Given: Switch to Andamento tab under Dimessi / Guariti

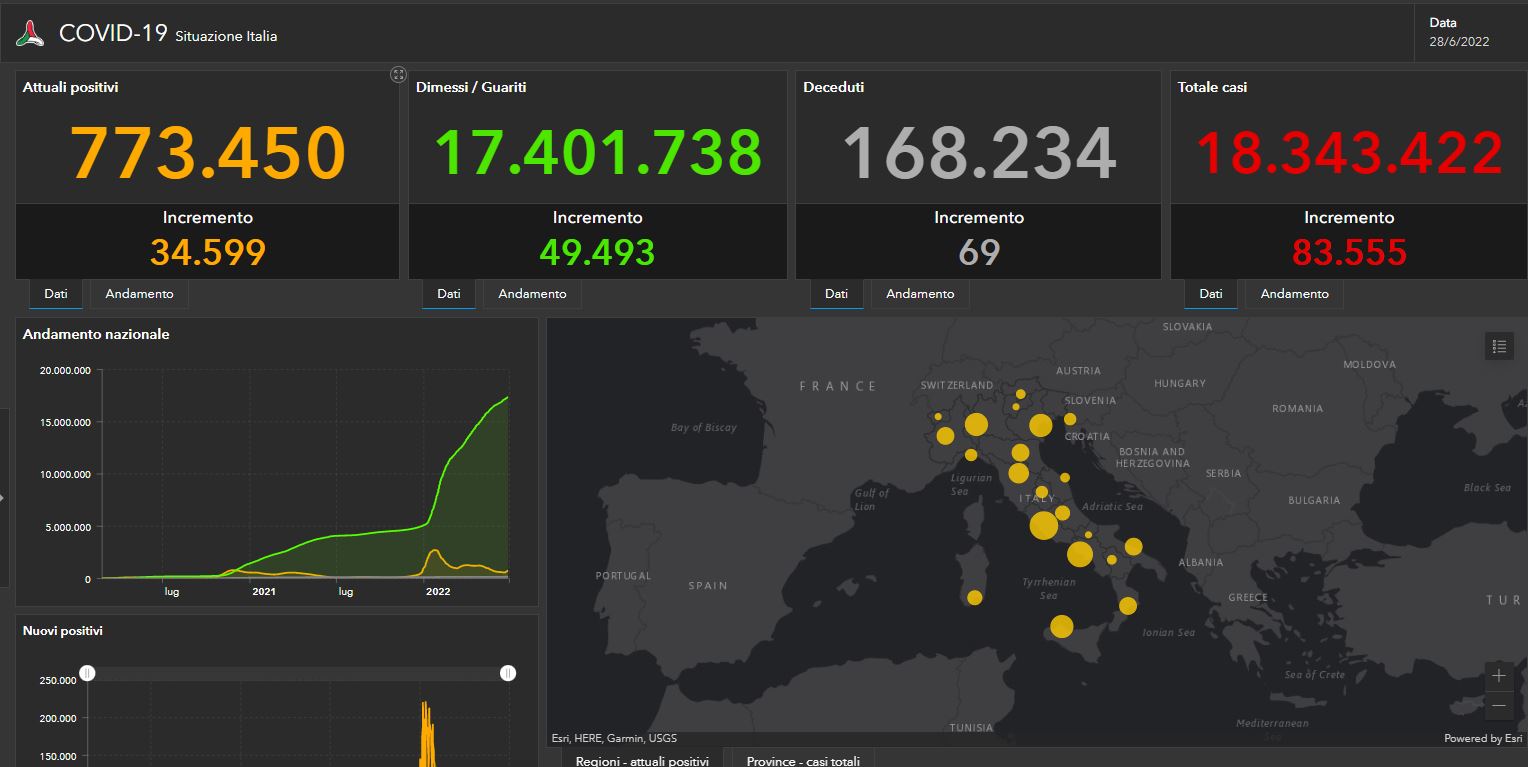Looking at the screenshot, I should click(x=532, y=294).
